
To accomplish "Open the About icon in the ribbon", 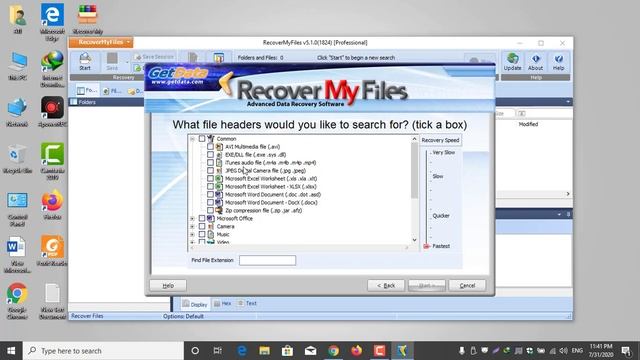I will click(x=535, y=62).
